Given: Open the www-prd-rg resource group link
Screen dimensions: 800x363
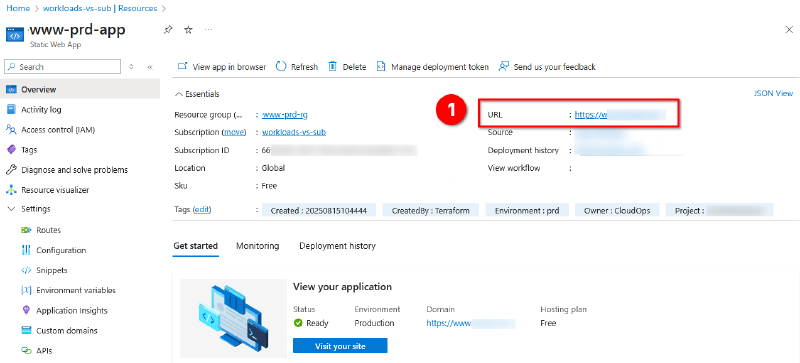Looking at the screenshot, I should [285, 115].
